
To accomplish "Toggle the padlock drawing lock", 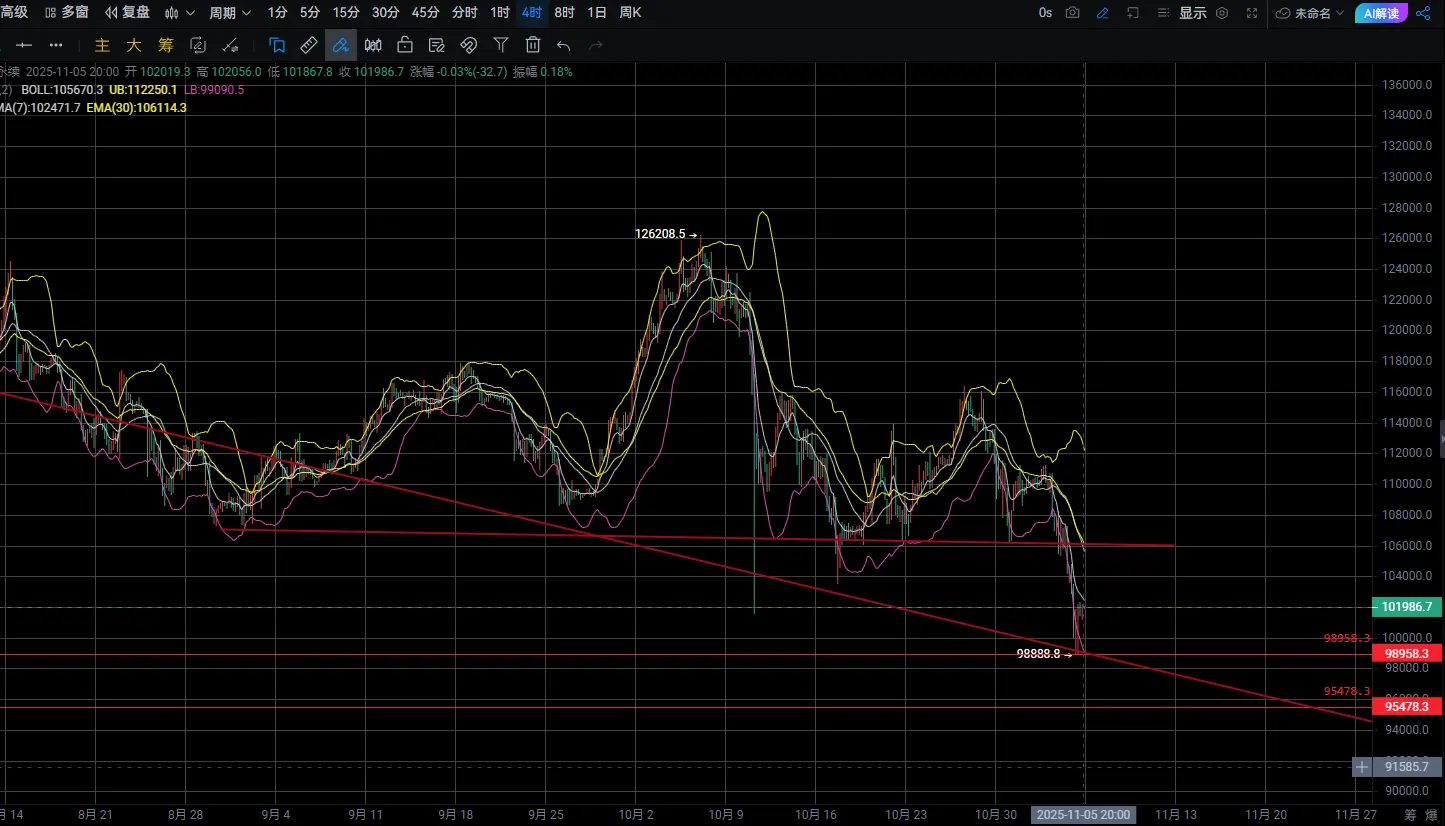I will (x=405, y=45).
